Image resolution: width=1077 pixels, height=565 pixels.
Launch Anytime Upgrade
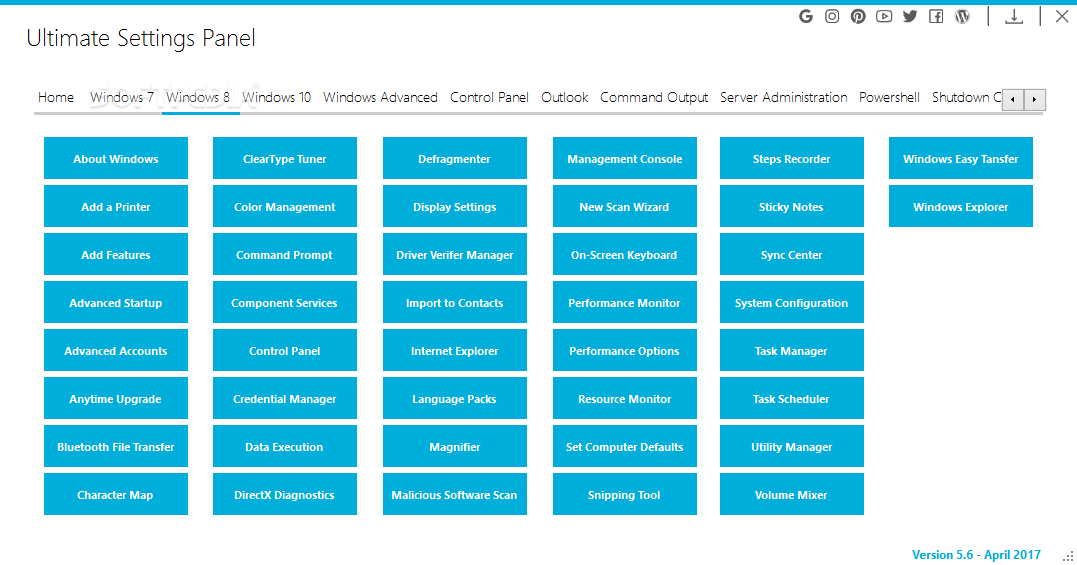click(x=116, y=399)
